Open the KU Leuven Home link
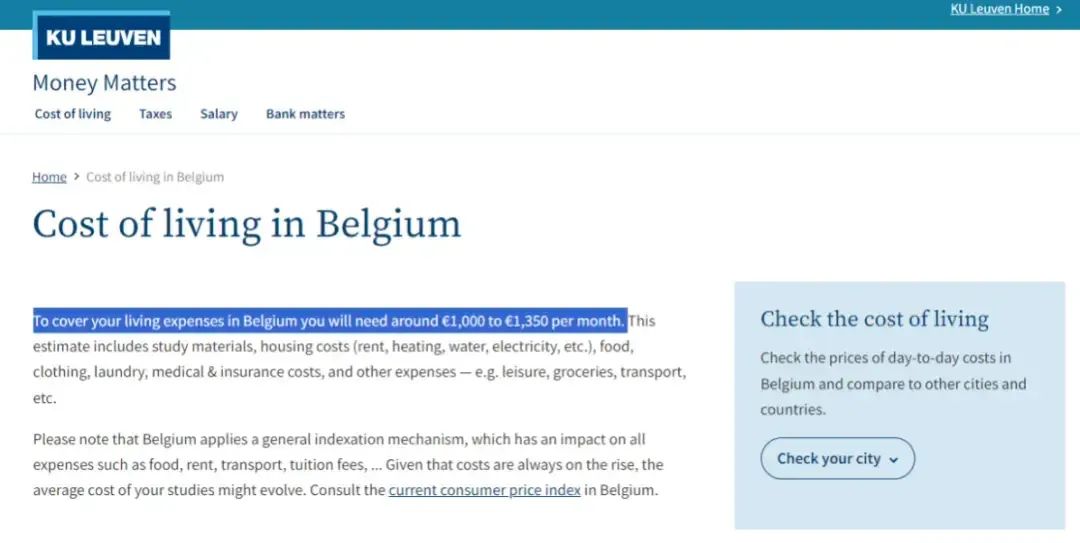 coord(999,9)
